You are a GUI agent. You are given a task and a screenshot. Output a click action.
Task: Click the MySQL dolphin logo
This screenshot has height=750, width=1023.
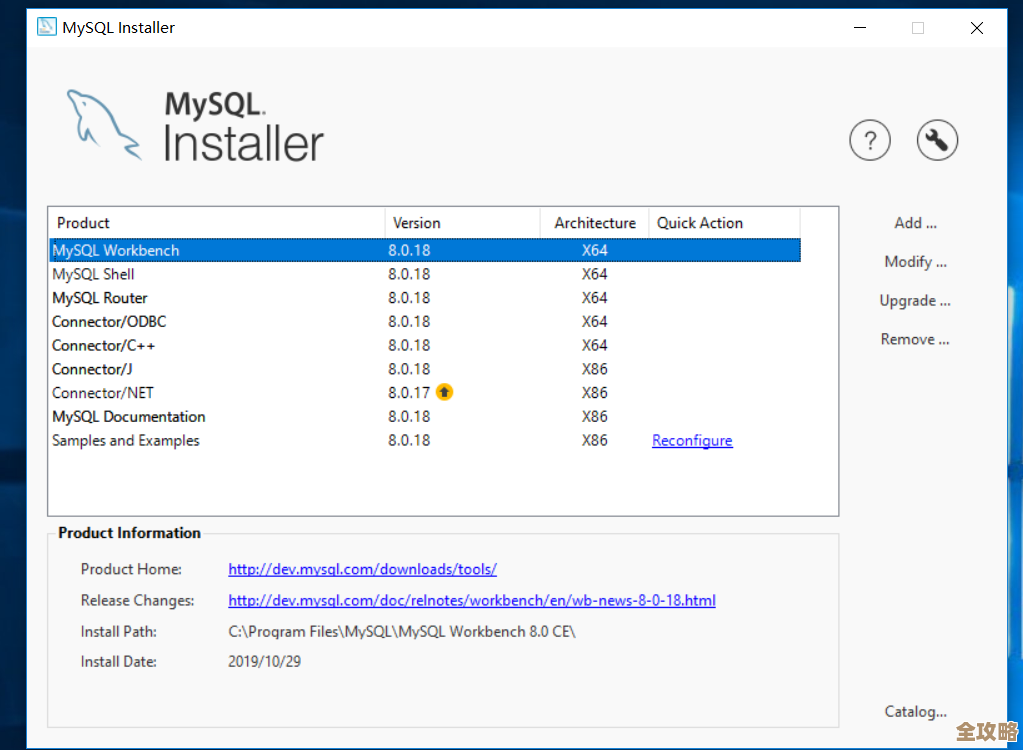pos(105,123)
